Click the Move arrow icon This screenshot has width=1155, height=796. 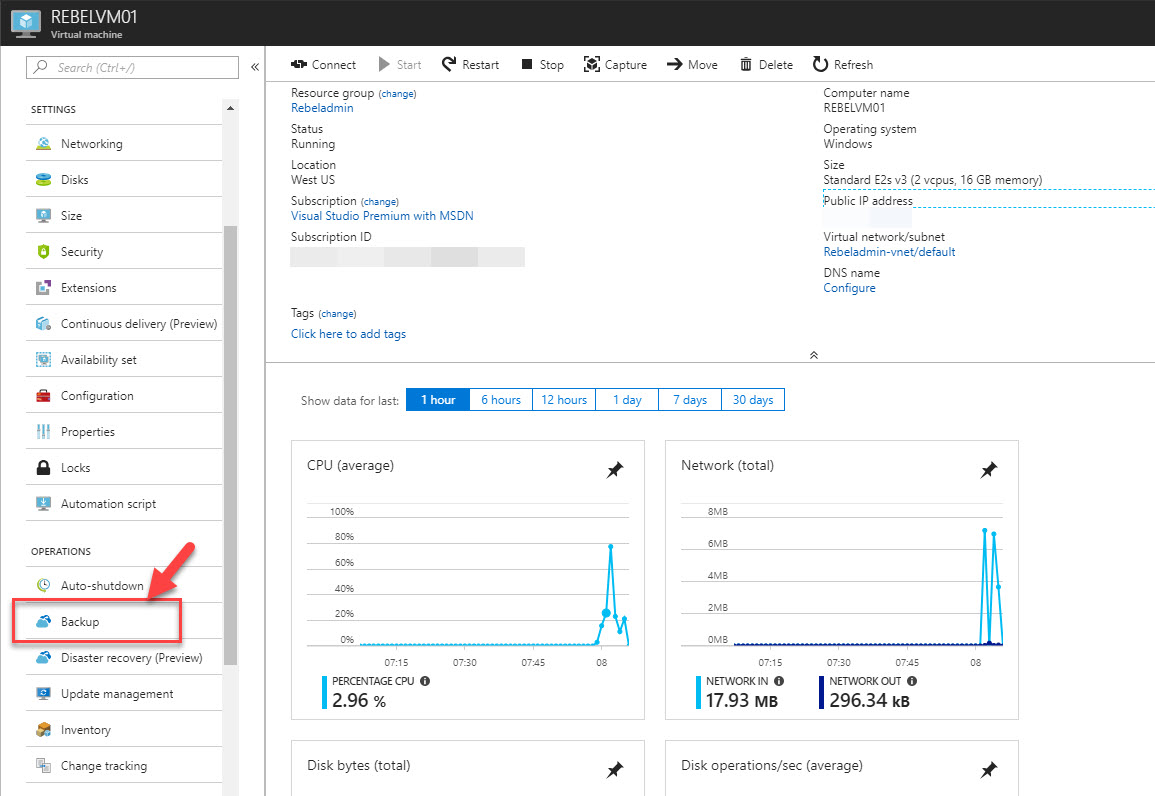click(675, 65)
